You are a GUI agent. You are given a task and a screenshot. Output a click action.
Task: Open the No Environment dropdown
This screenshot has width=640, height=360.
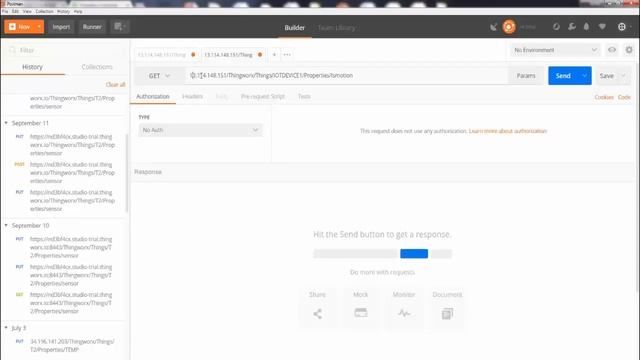[555, 50]
